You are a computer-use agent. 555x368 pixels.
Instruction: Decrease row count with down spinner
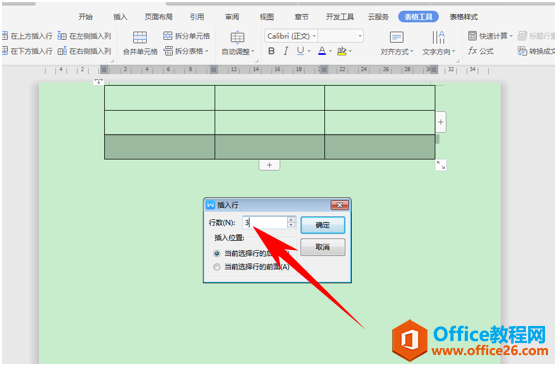[x=291, y=225]
